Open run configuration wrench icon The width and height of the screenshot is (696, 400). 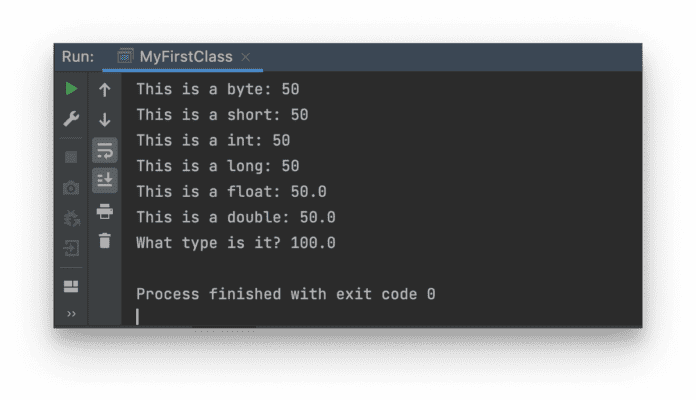(x=71, y=119)
